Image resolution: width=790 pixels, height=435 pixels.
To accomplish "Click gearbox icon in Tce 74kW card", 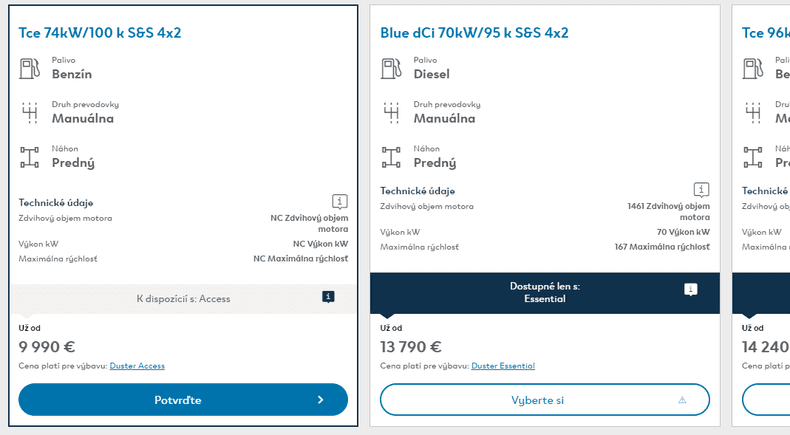I will pos(29,112).
